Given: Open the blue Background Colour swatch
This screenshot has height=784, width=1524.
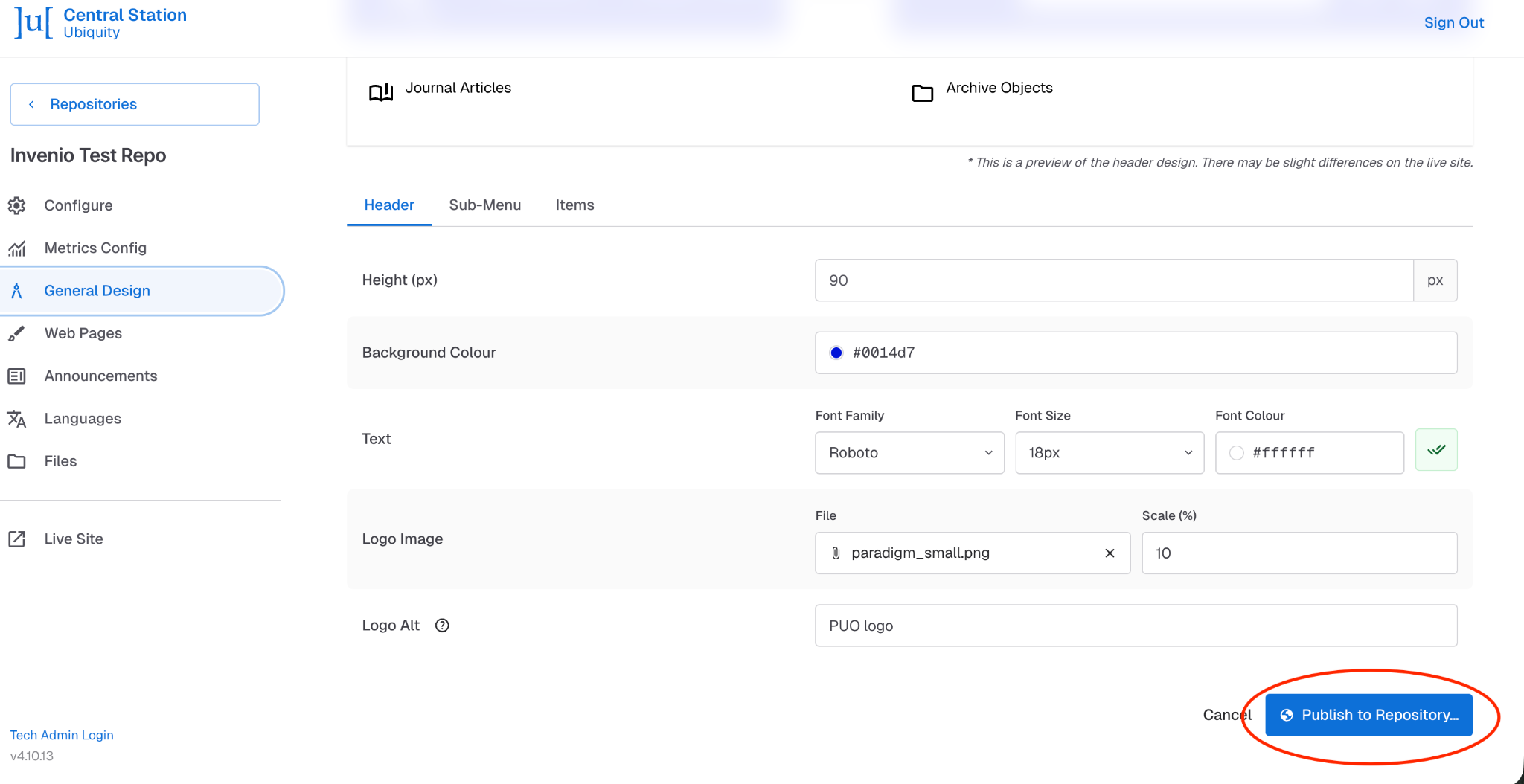Looking at the screenshot, I should tap(836, 353).
